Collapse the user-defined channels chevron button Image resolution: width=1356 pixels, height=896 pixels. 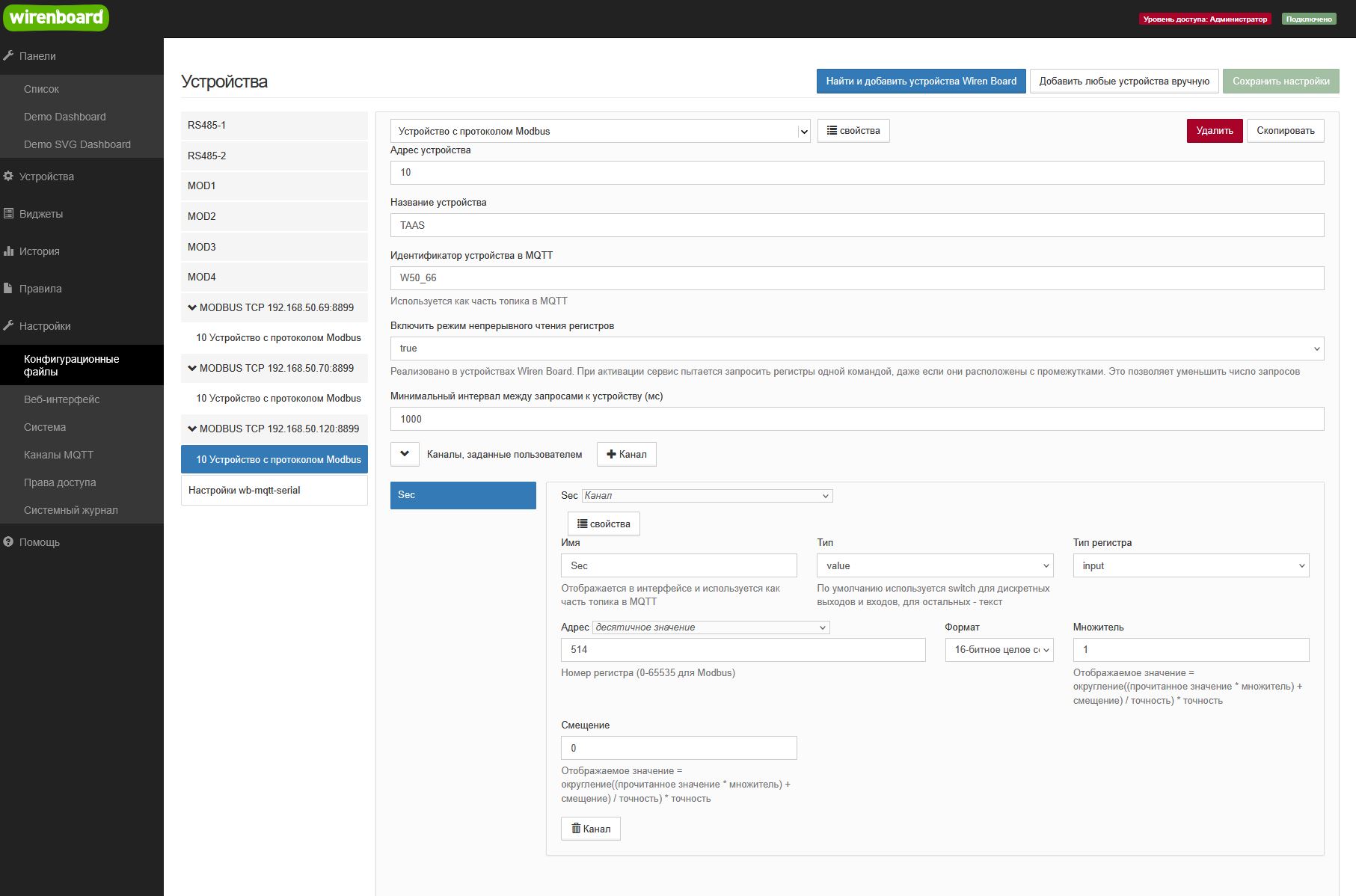tap(405, 454)
